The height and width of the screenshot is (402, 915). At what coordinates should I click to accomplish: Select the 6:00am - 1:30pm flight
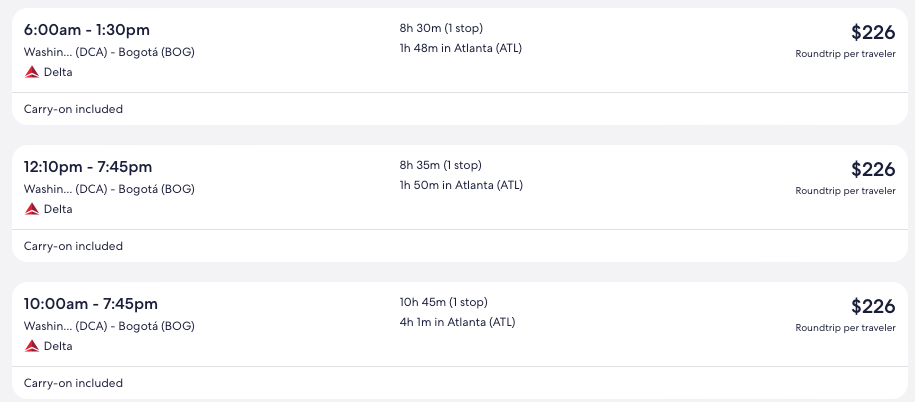pos(87,30)
